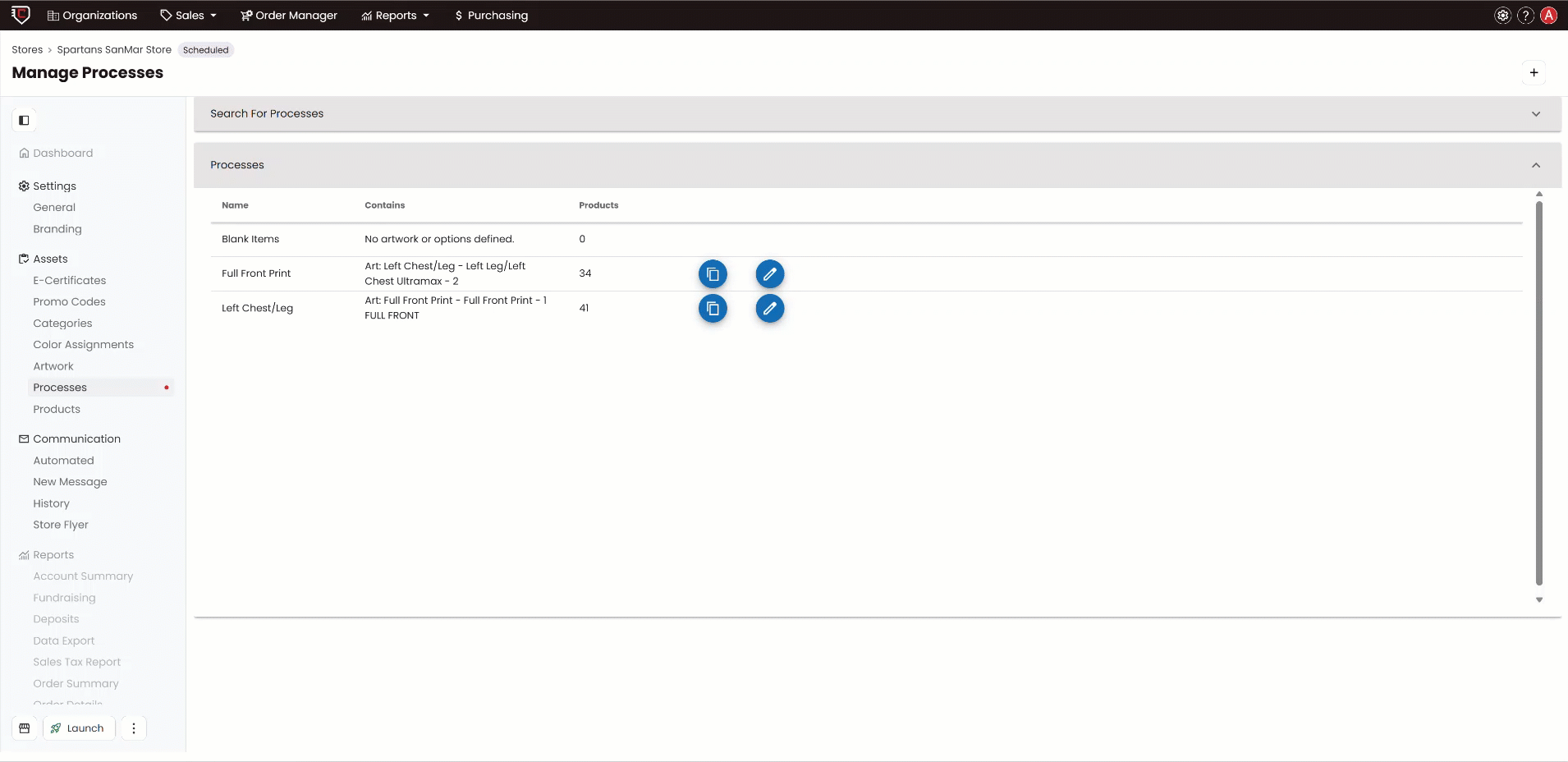Click the help question mark icon
This screenshot has height=762, width=1568.
click(1524, 15)
